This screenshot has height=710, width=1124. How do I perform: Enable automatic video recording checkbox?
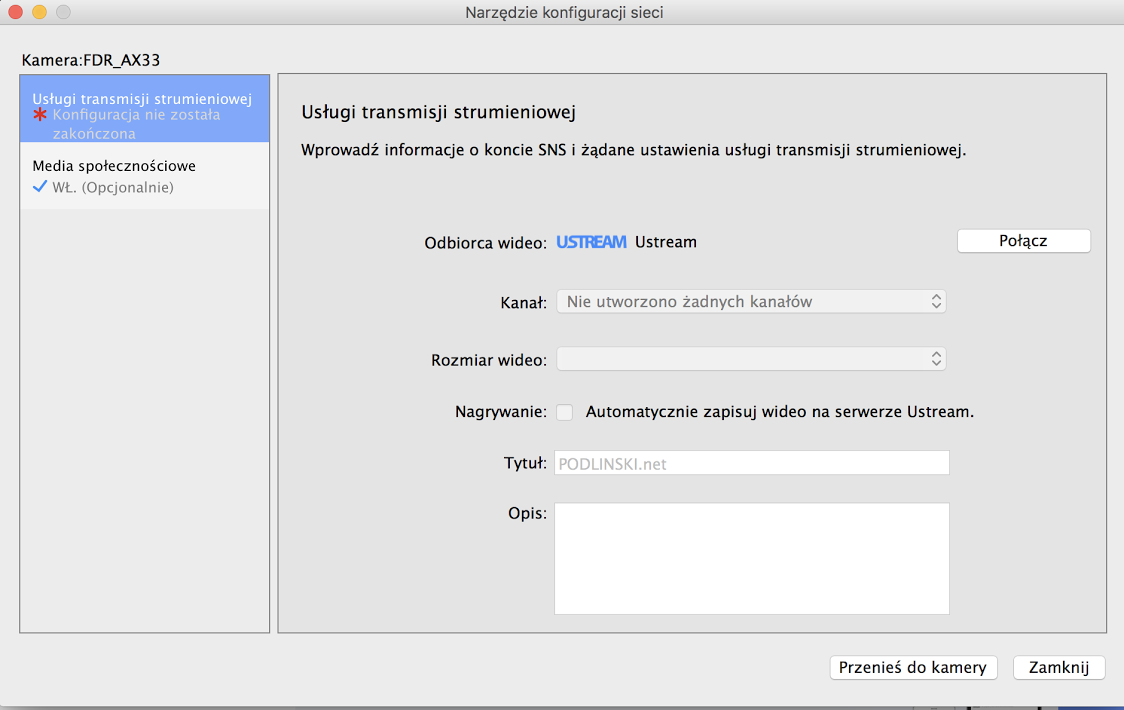(565, 412)
